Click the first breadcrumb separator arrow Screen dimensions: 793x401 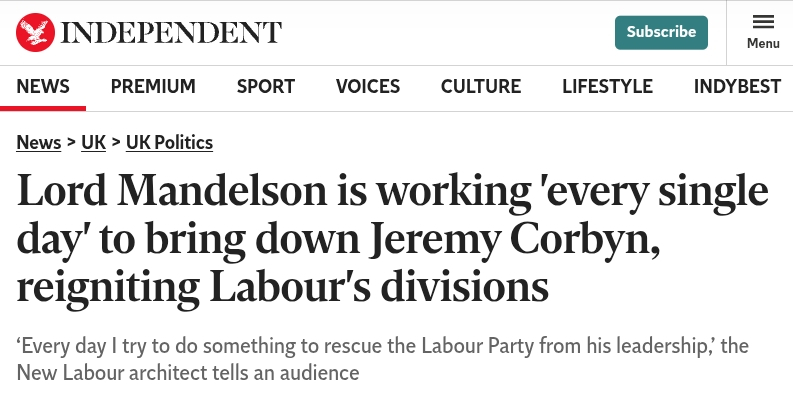[71, 142]
